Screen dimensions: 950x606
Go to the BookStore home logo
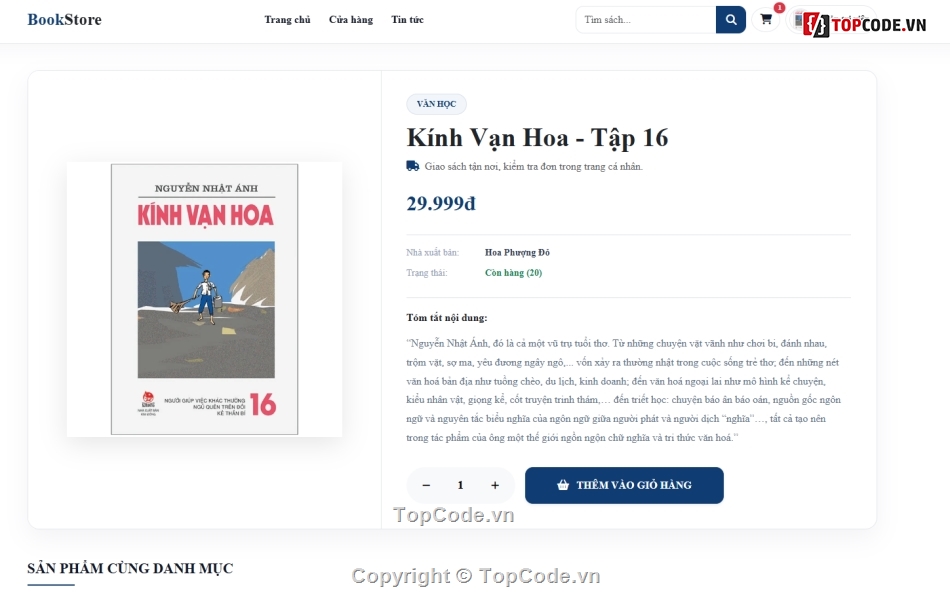[x=65, y=19]
